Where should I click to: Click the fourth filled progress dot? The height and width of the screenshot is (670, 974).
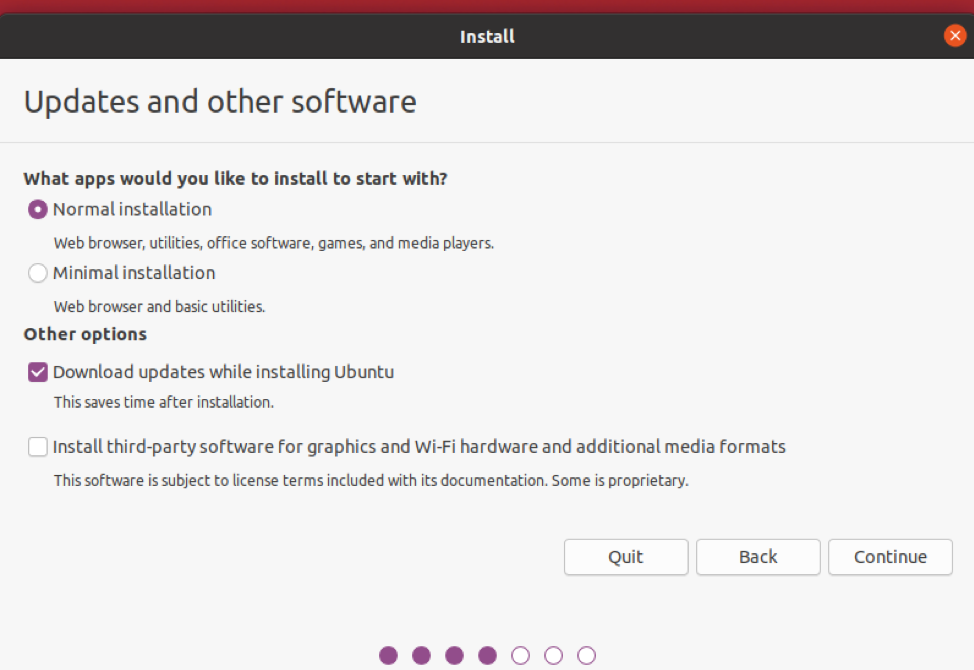487,656
